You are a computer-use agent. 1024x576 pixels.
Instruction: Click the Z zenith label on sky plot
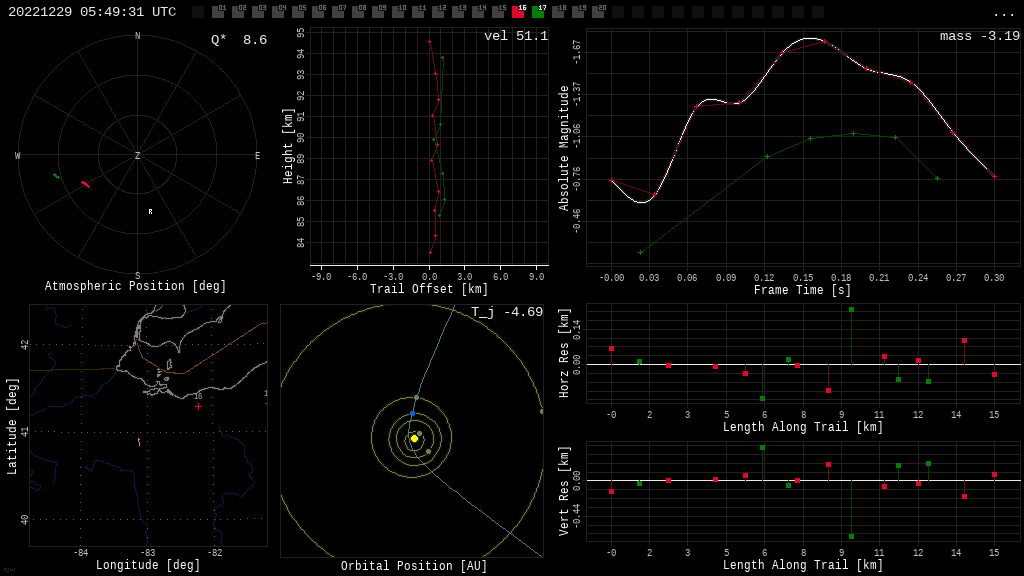coord(137,155)
